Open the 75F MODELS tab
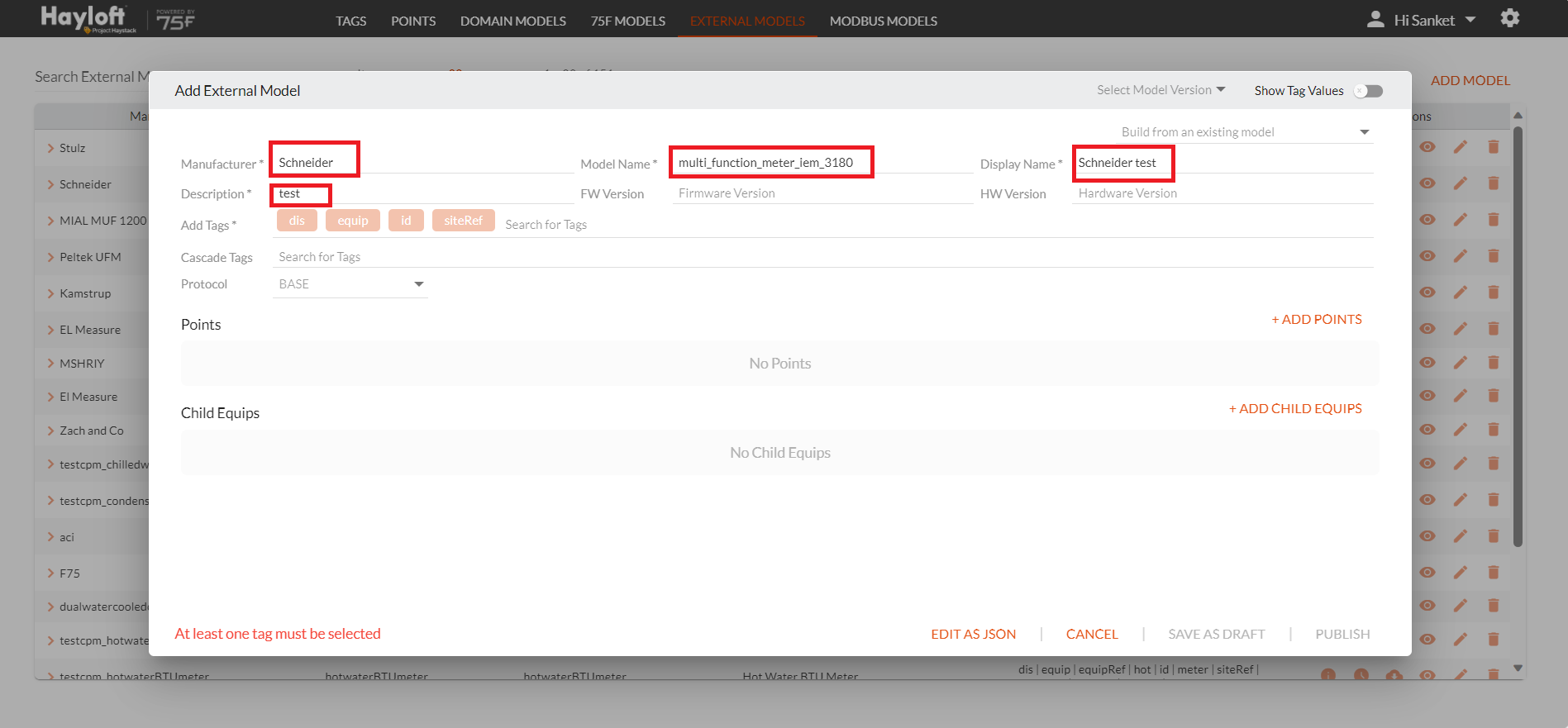The width and height of the screenshot is (1568, 728). tap(627, 21)
